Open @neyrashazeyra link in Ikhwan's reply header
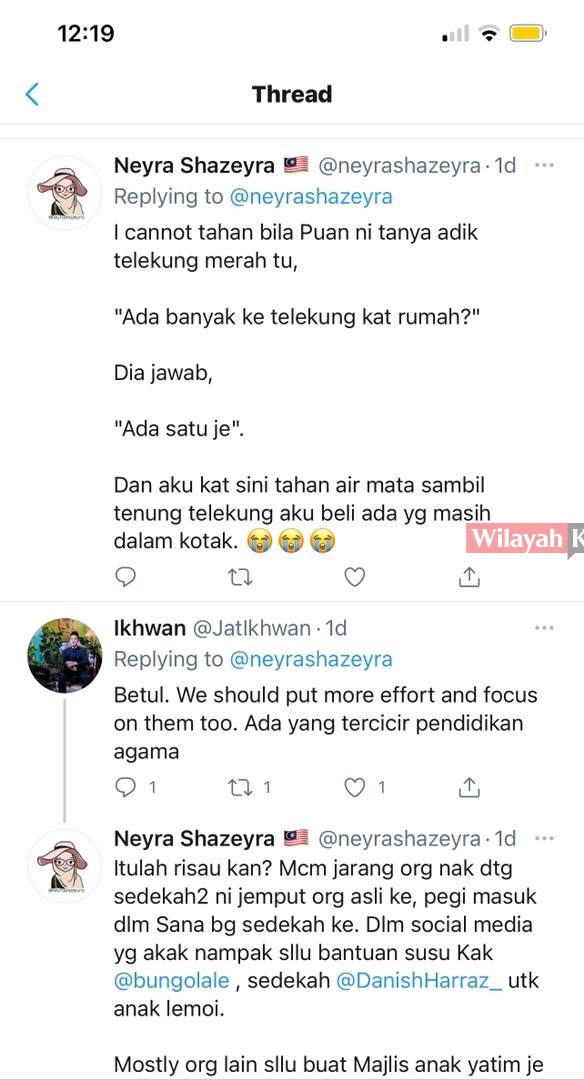 tap(311, 660)
